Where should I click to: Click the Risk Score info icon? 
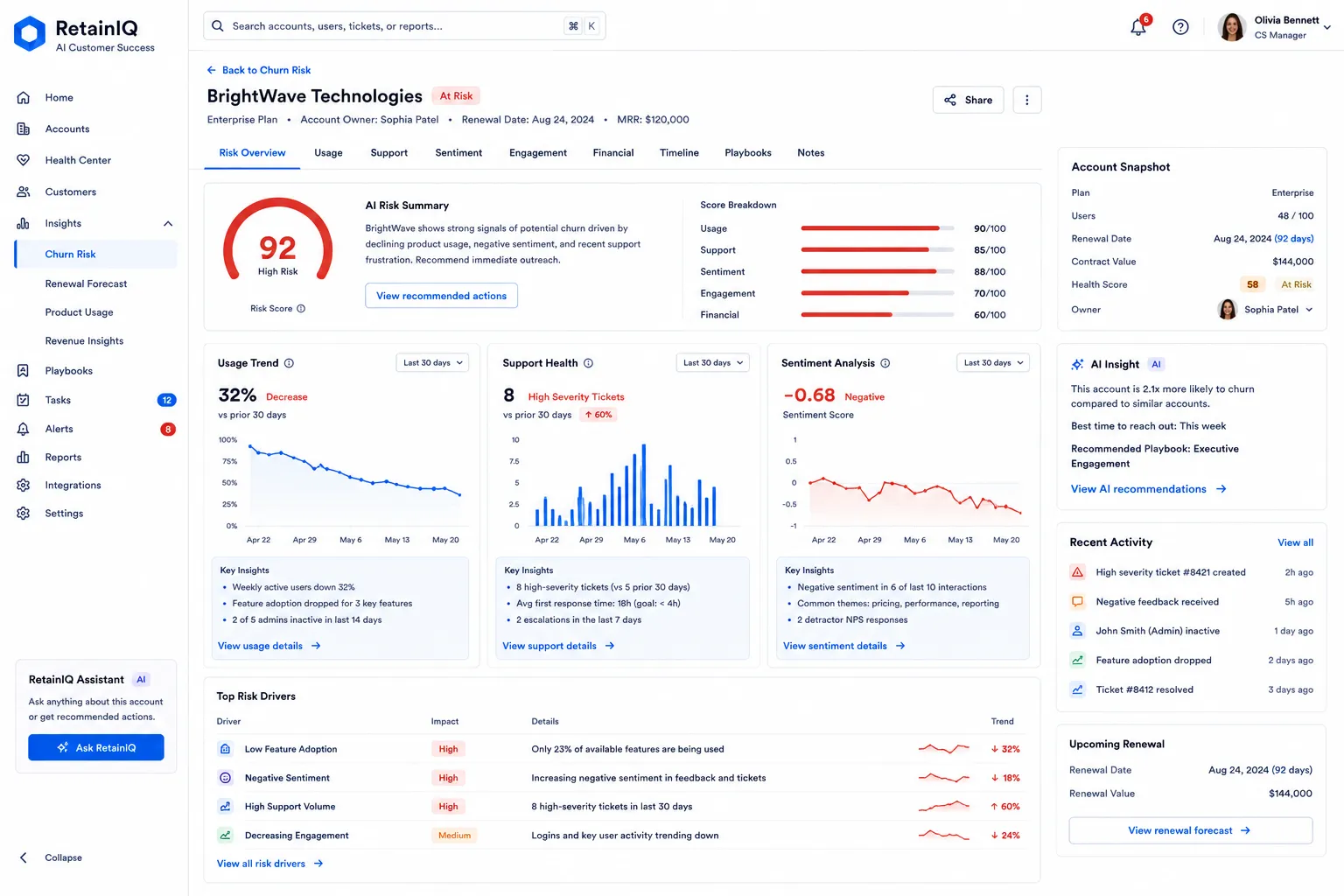(301, 309)
